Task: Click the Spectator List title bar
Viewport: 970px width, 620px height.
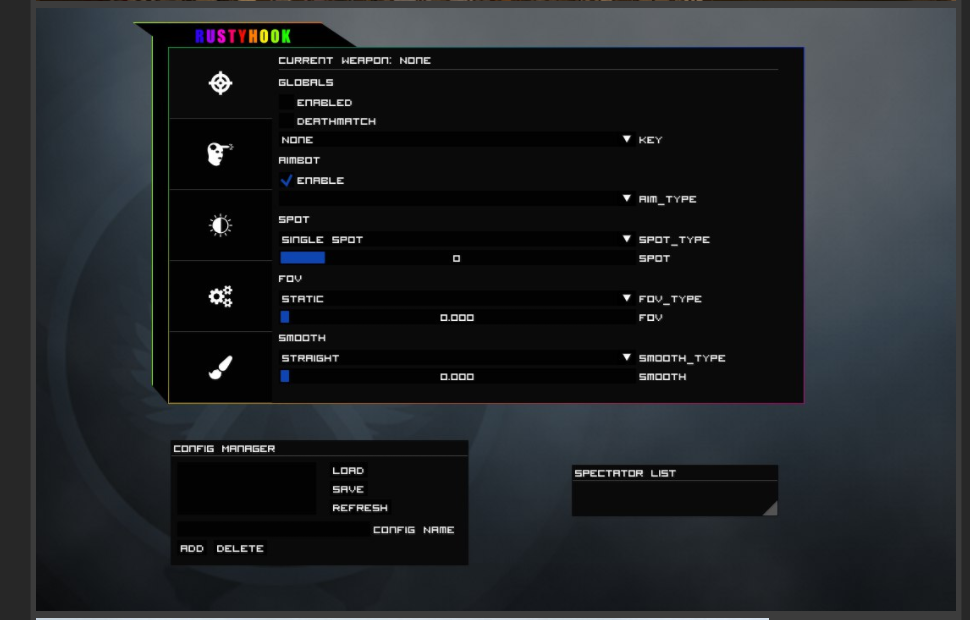Action: click(x=674, y=473)
